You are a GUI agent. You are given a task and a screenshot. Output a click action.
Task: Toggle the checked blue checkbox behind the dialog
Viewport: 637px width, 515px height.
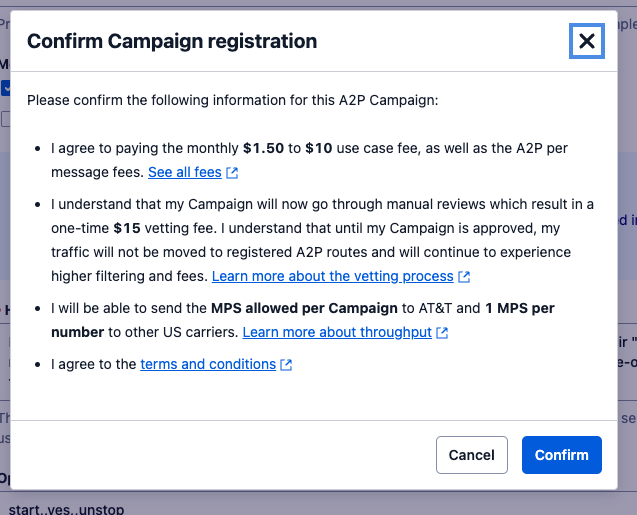point(6,88)
